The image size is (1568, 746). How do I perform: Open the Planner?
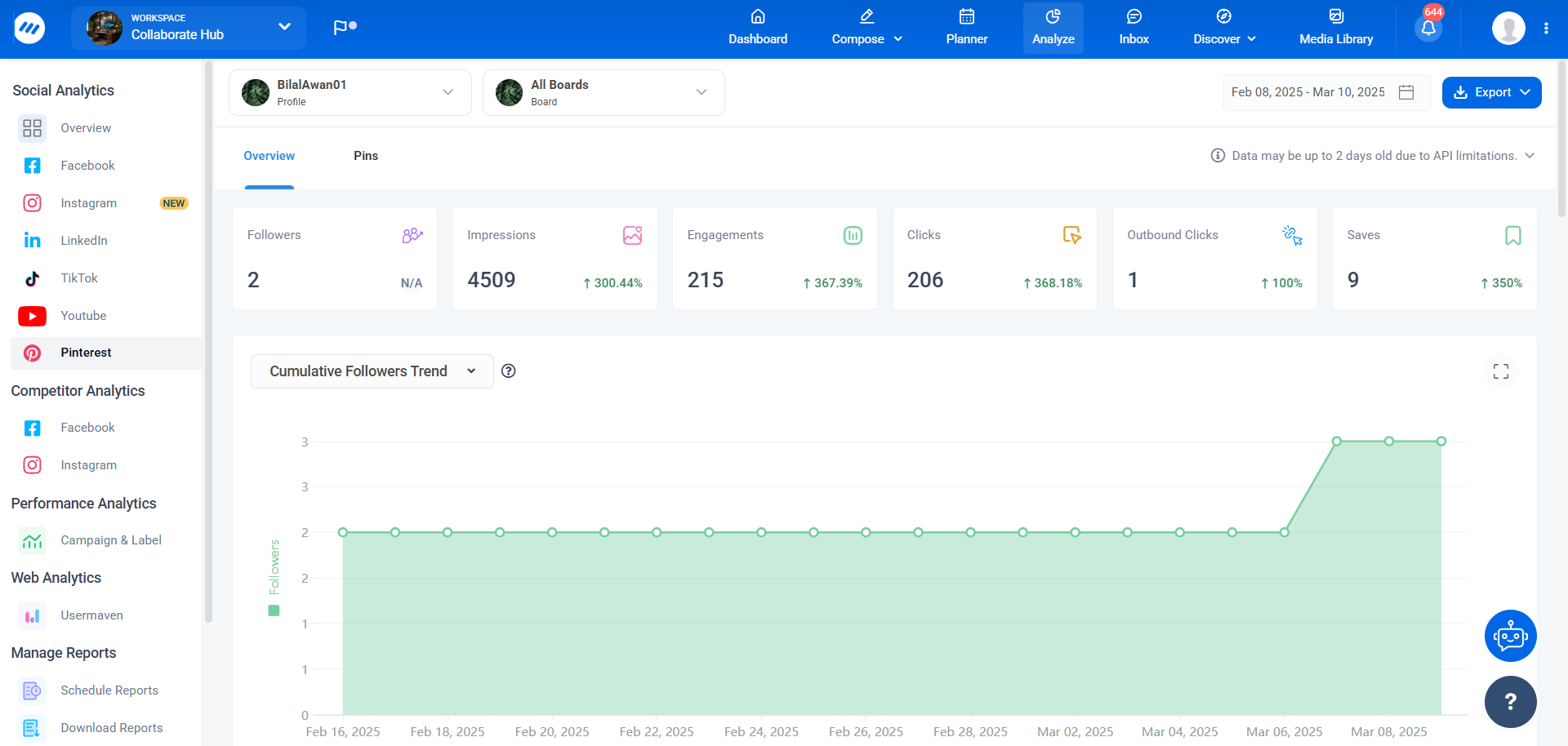tap(967, 29)
